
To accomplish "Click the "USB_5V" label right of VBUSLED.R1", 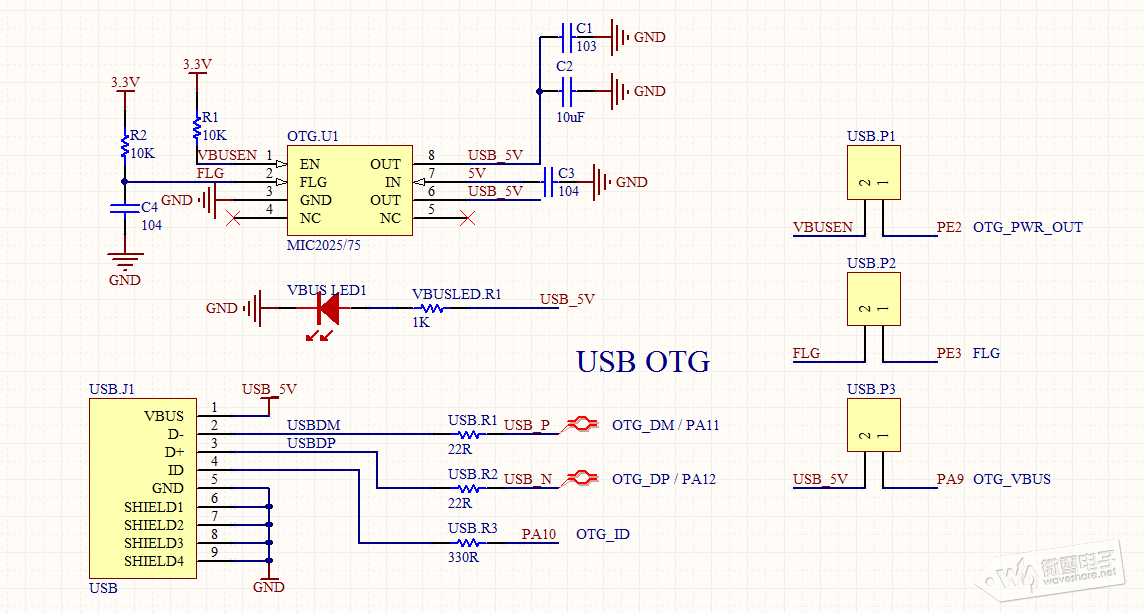I will (x=567, y=299).
